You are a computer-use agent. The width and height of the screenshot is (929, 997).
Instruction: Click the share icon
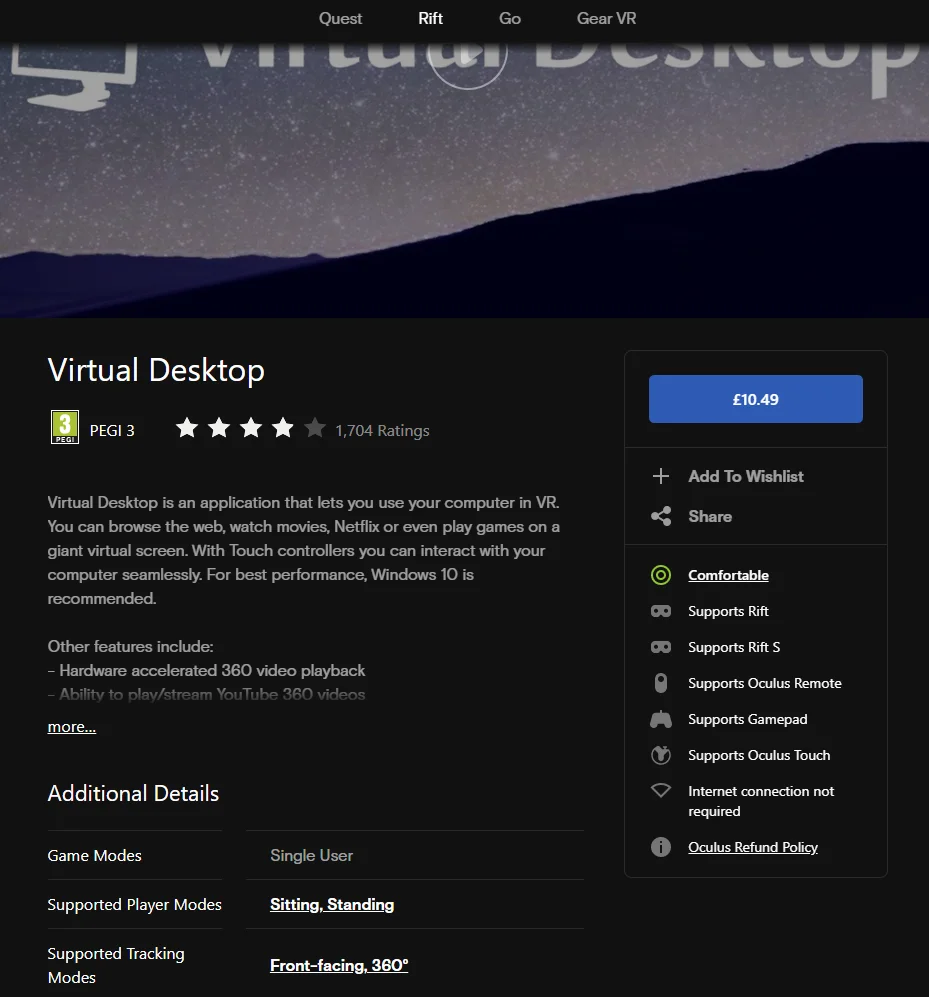click(661, 516)
